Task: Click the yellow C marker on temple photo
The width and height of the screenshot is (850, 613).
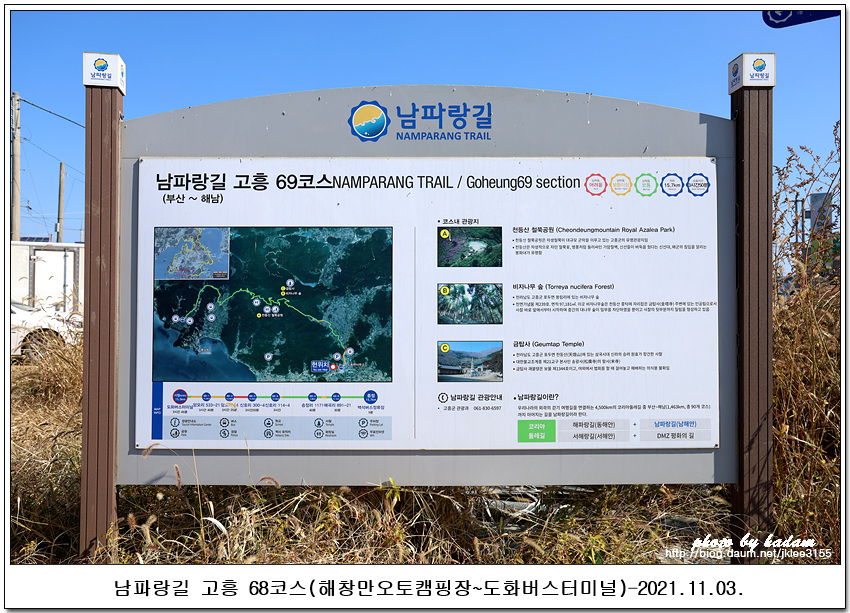Action: pyautogui.click(x=445, y=348)
